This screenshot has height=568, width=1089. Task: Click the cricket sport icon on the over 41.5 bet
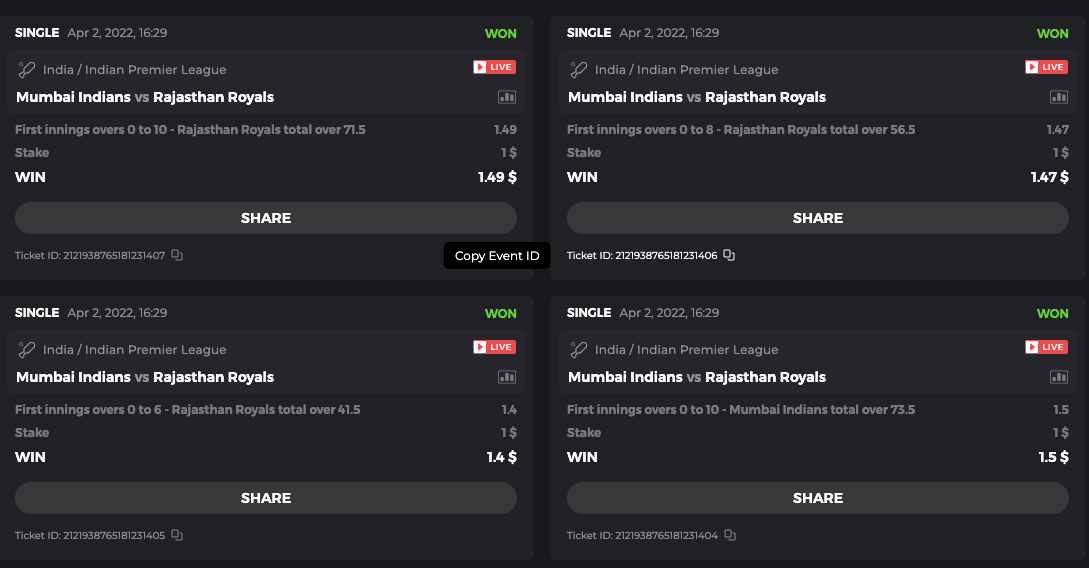pyautogui.click(x=27, y=350)
